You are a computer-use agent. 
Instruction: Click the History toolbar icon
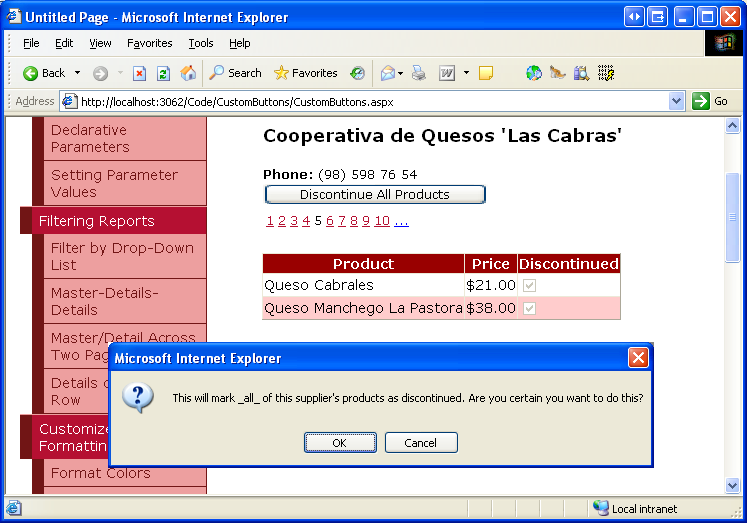(x=357, y=73)
